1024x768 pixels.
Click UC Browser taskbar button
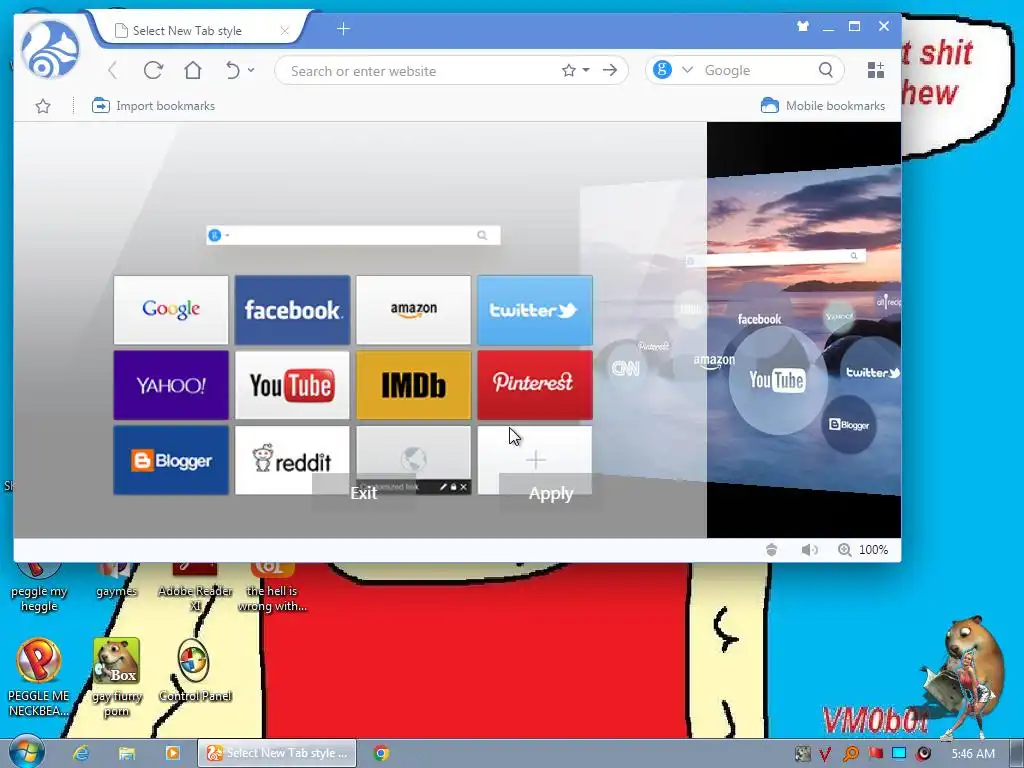pyautogui.click(x=278, y=753)
